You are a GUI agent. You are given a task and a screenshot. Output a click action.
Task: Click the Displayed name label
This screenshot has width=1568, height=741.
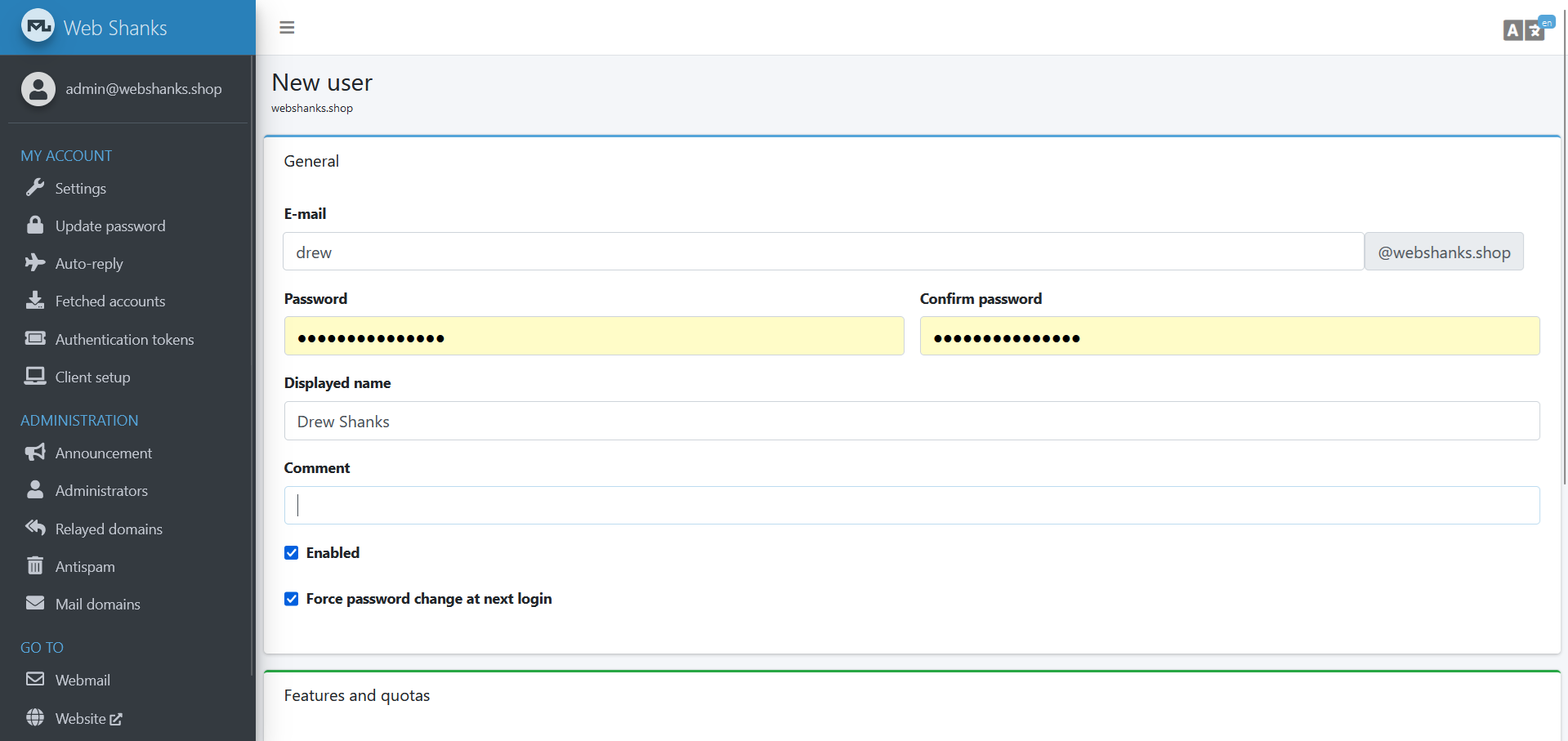pyautogui.click(x=337, y=383)
